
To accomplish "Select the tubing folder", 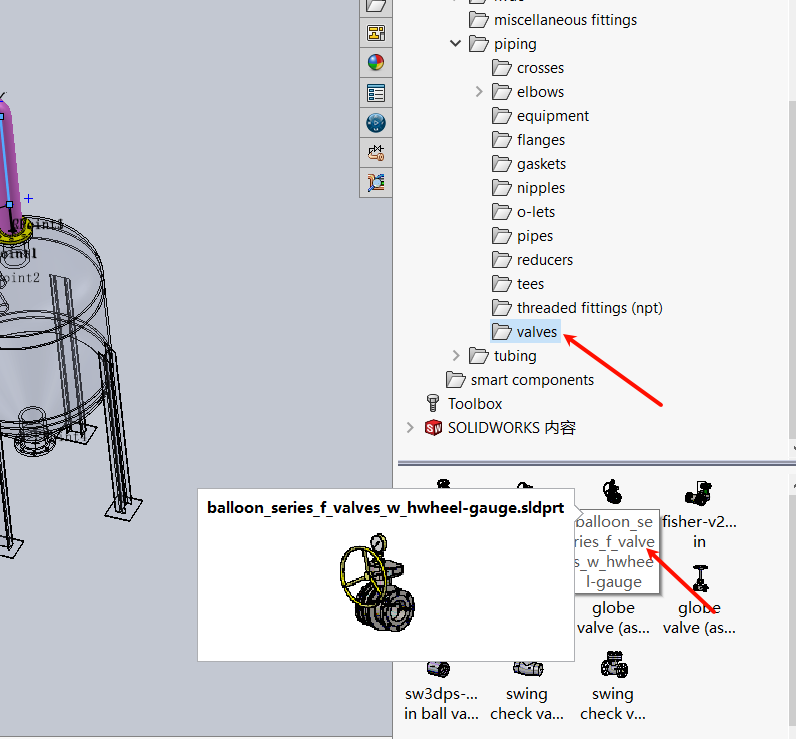I will coord(502,356).
